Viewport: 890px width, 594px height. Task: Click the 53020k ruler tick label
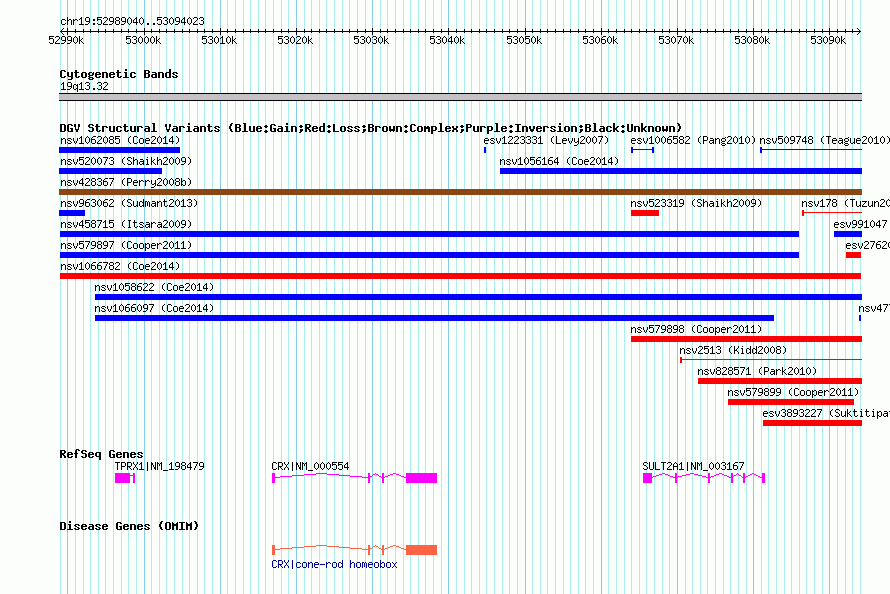click(x=295, y=40)
